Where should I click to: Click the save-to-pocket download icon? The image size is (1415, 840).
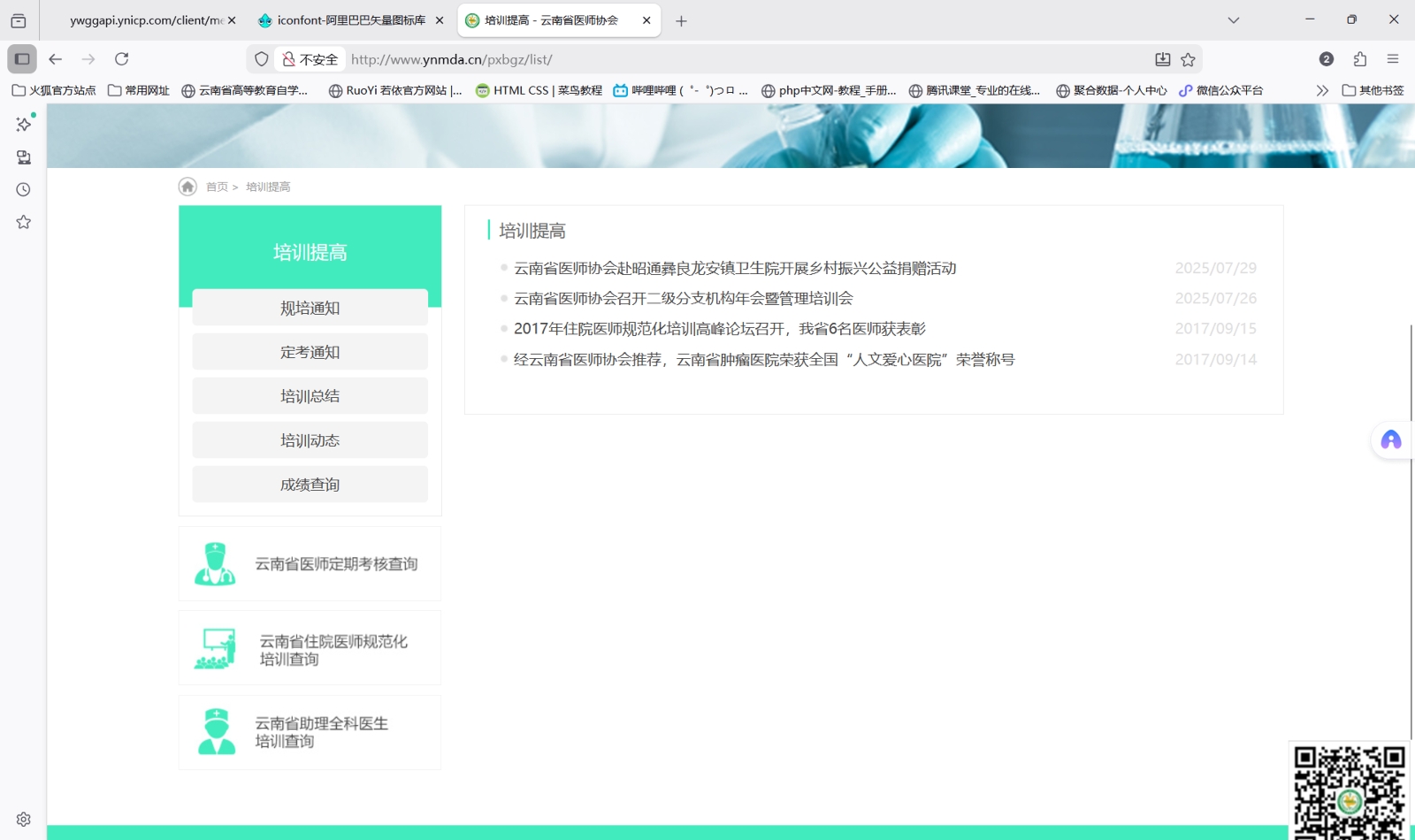point(1162,59)
